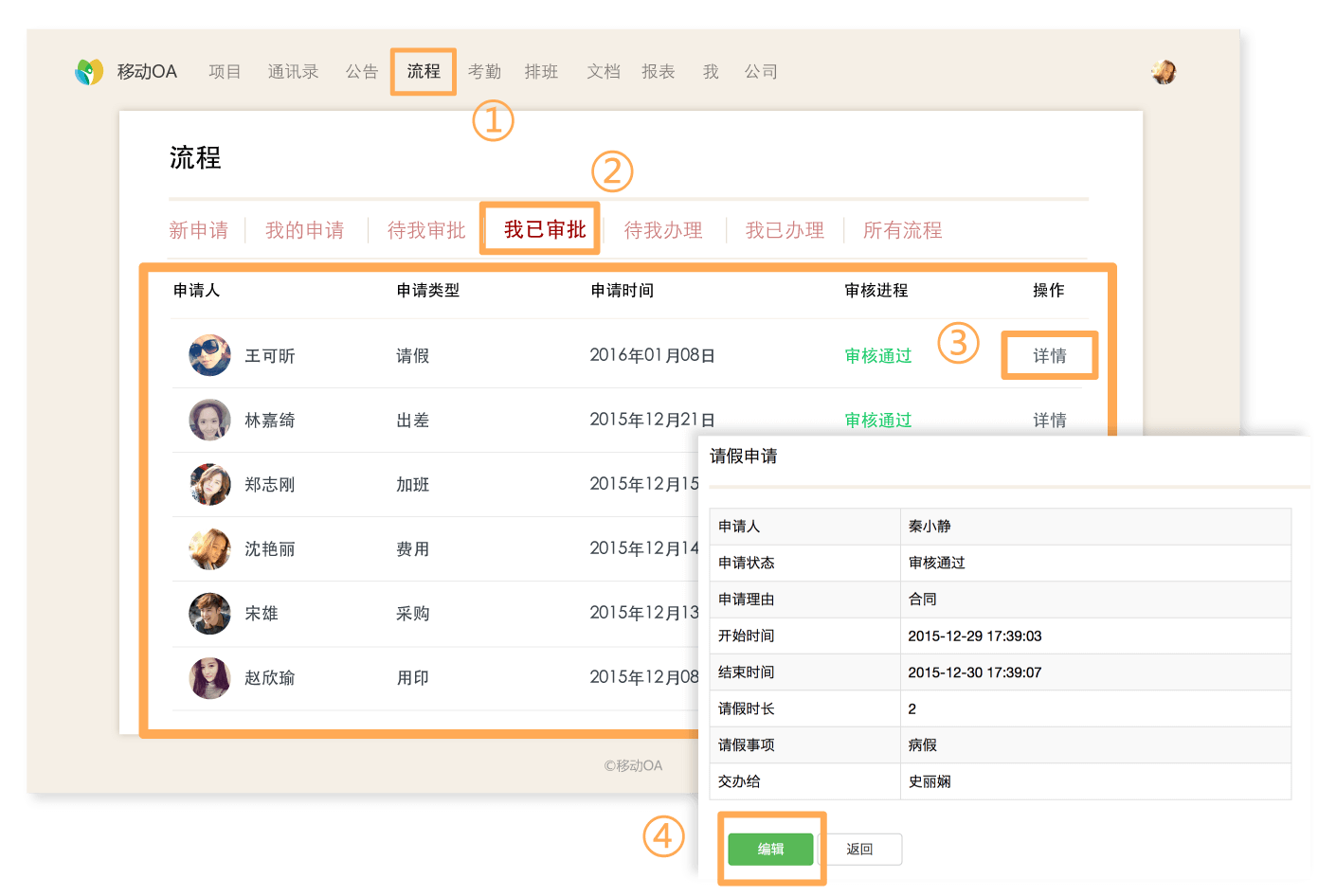The image size is (1318, 896).
Task: Click the 移动OA logo icon
Action: coord(89,72)
